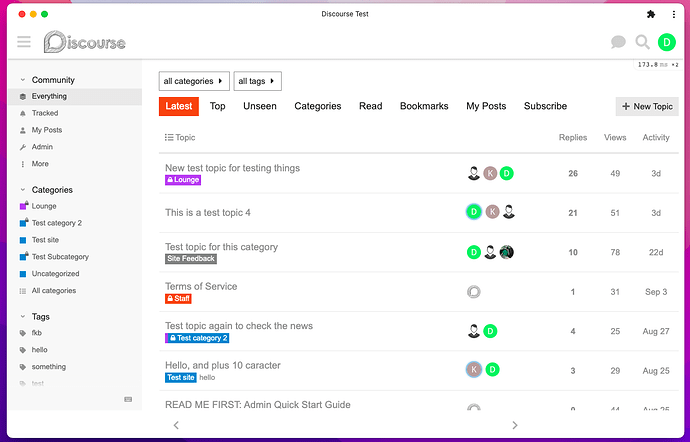
Task: Click the blue Test category 2 badge on topic
Action: (x=197, y=338)
